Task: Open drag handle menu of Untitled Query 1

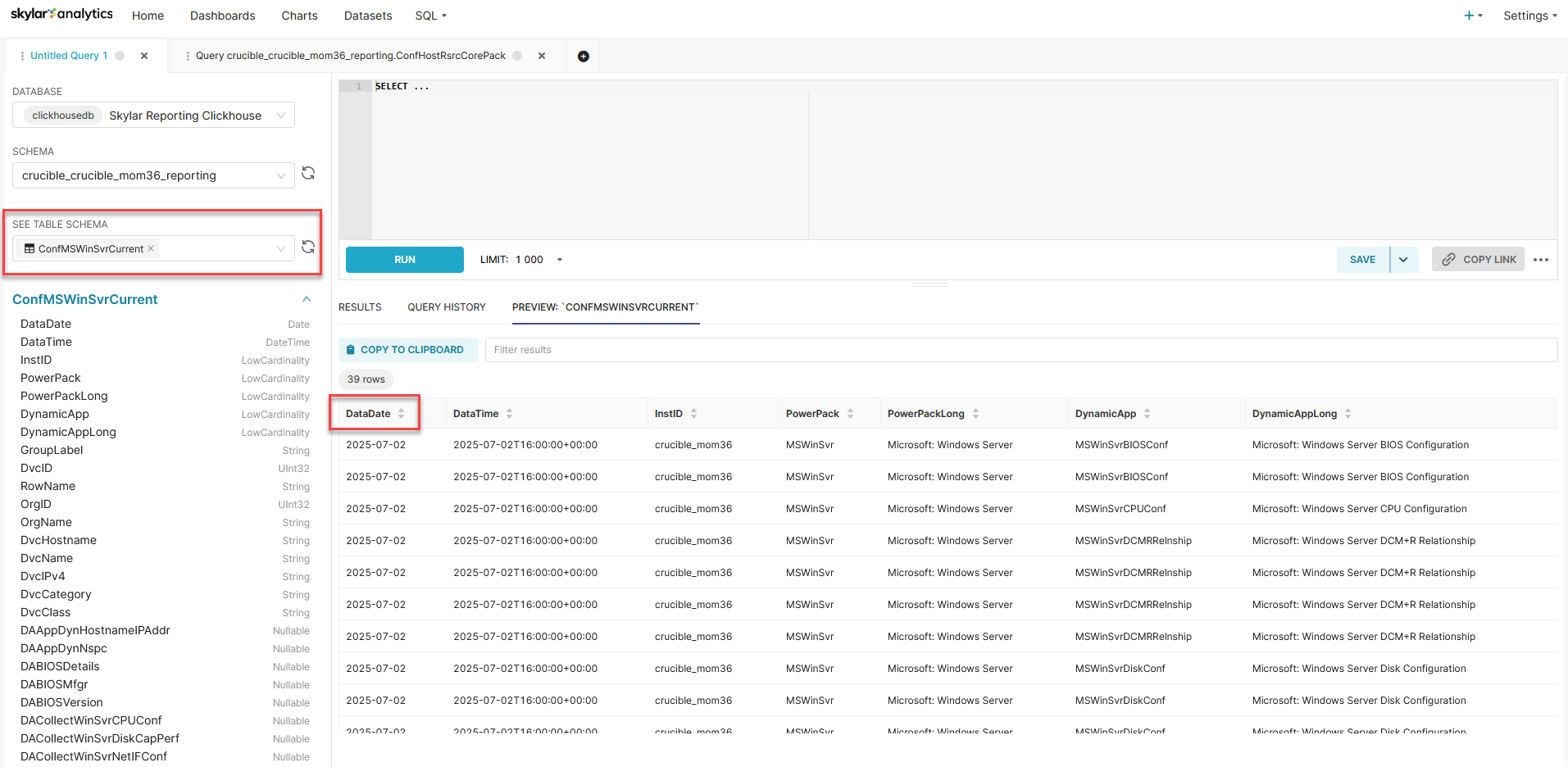Action: pos(22,56)
